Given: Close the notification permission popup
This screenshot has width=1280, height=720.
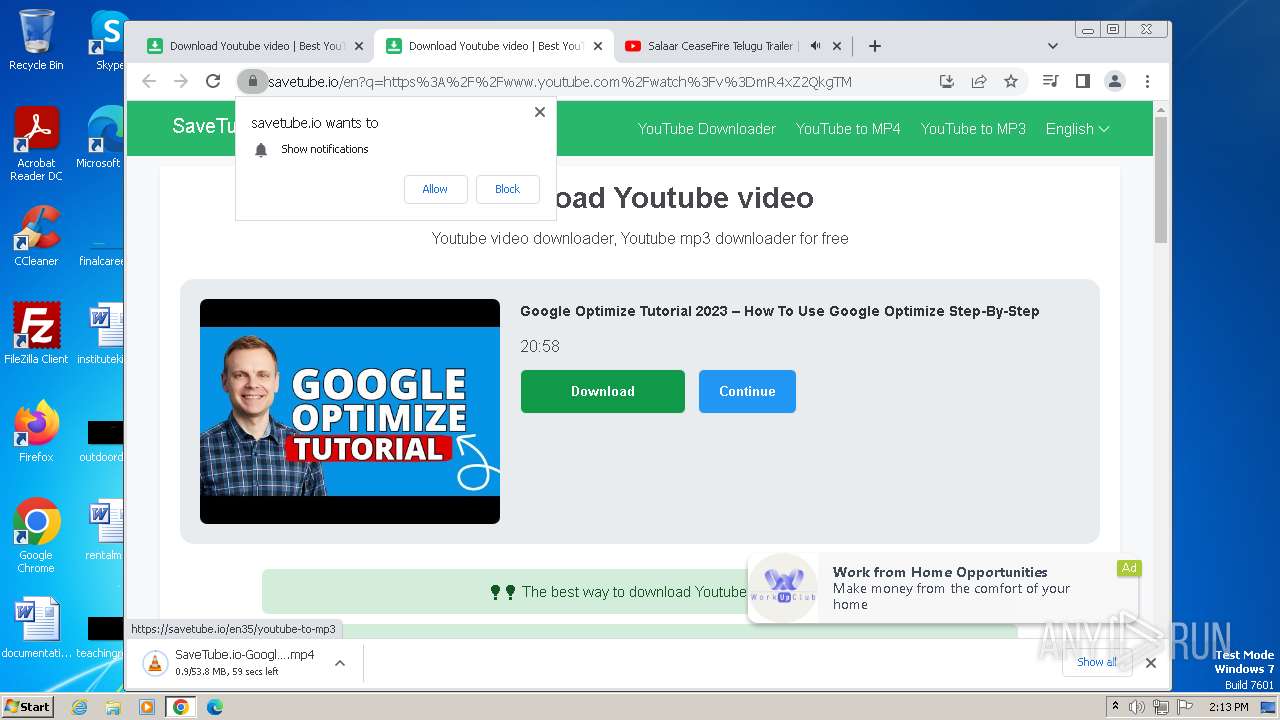Looking at the screenshot, I should coord(540,112).
